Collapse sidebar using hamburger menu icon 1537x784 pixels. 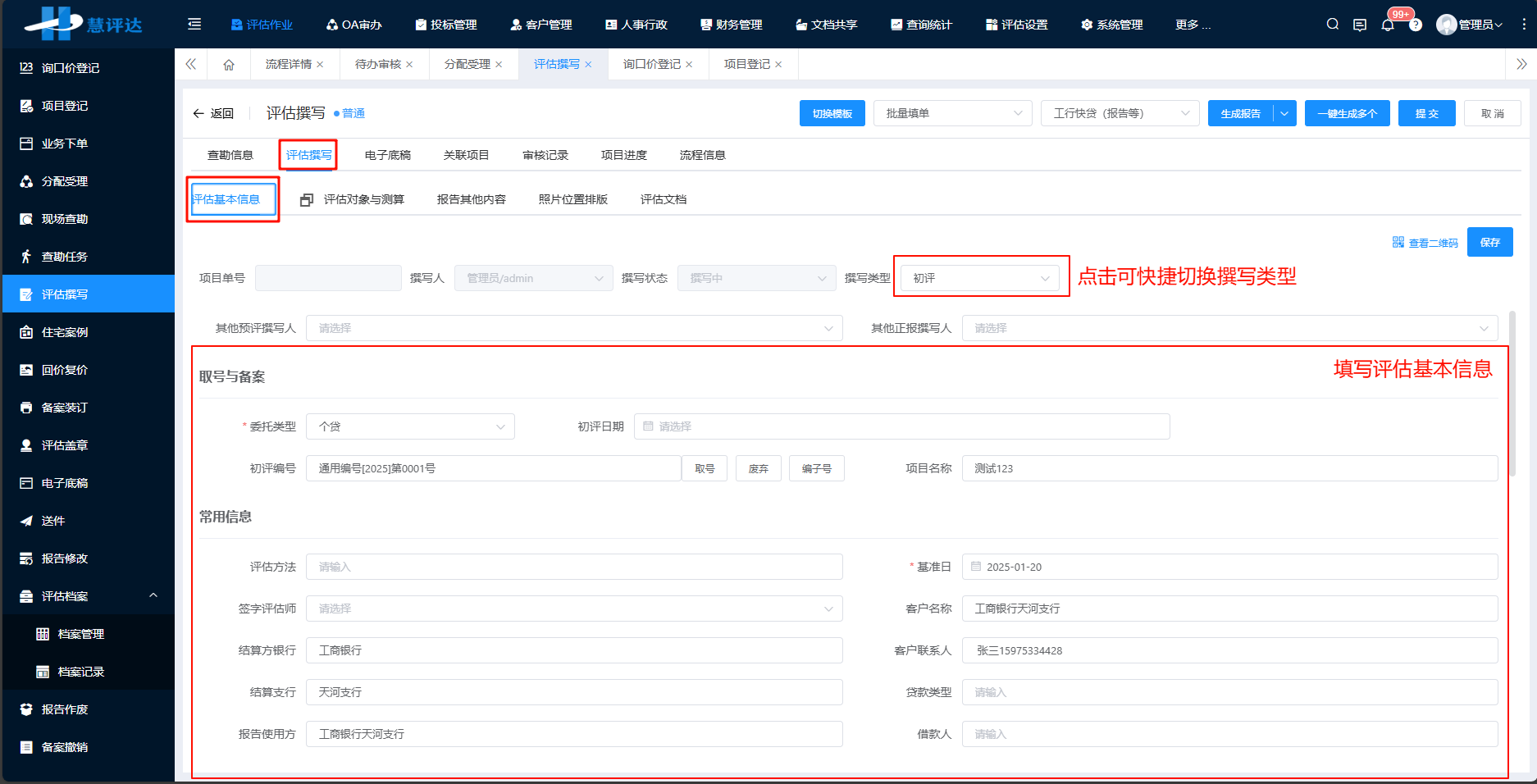[194, 25]
